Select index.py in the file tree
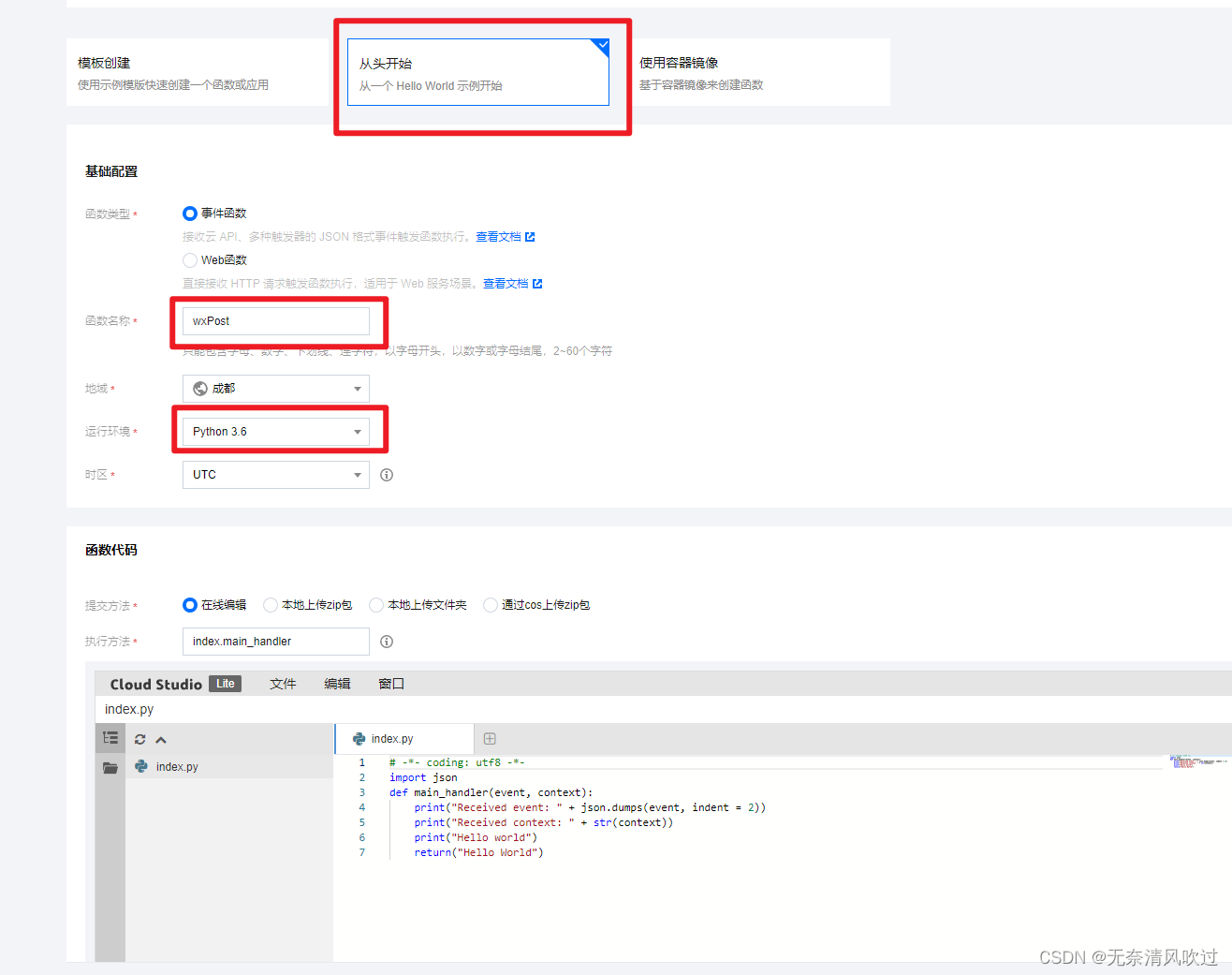1232x975 pixels. [x=229, y=767]
